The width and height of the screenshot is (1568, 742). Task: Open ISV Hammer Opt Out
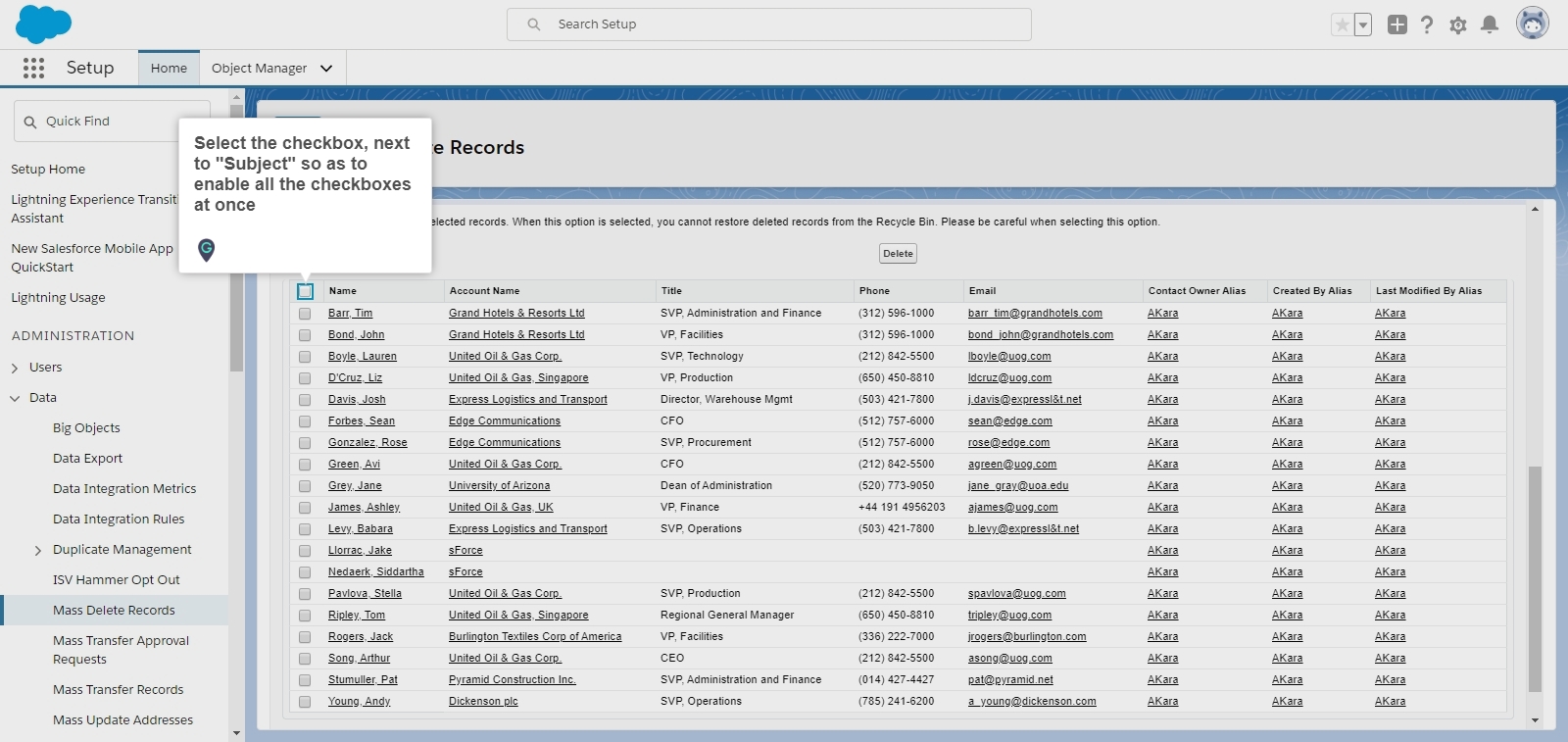tap(117, 579)
